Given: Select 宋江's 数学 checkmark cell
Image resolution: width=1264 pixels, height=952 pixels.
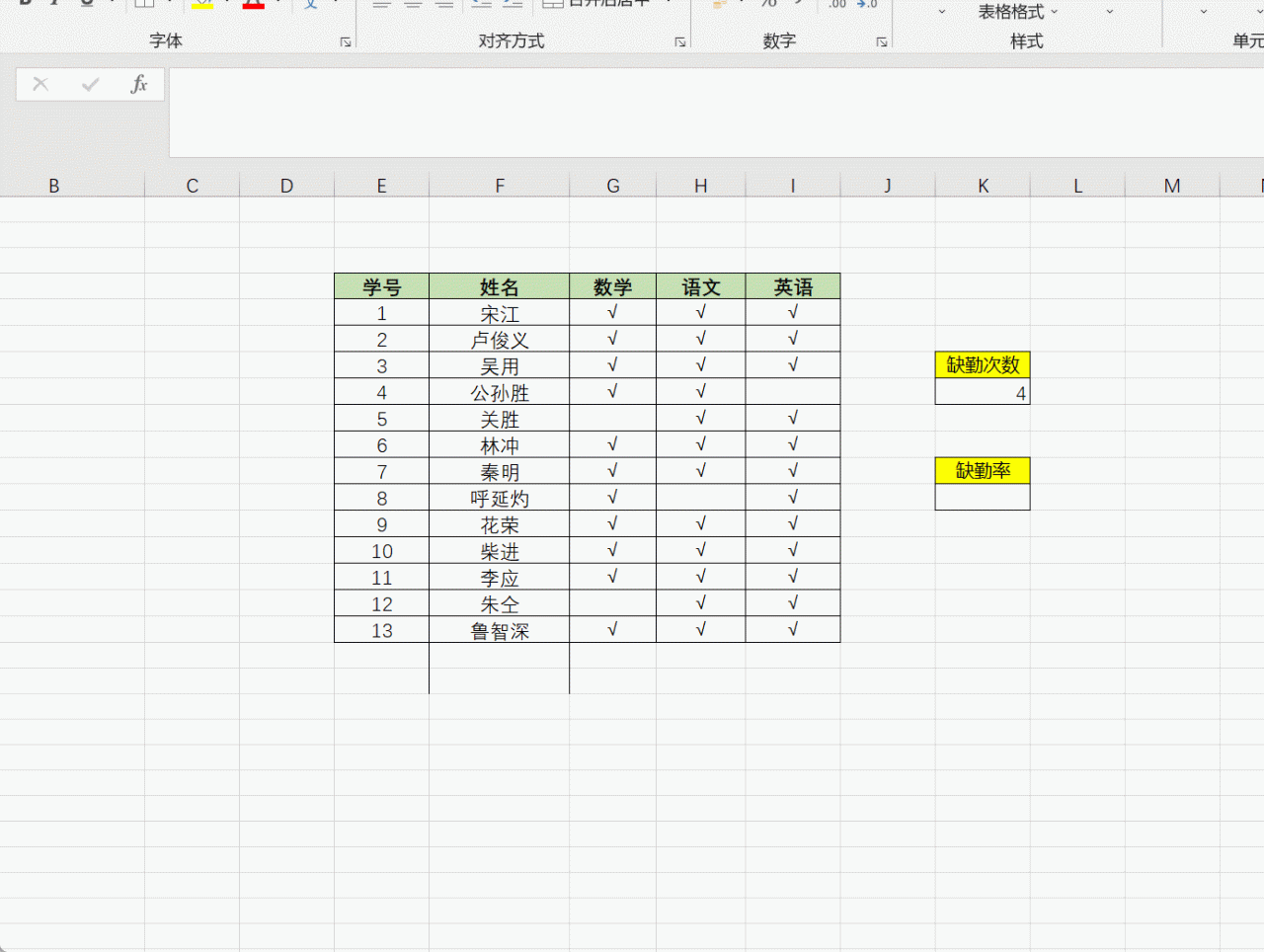Looking at the screenshot, I should tap(613, 313).
